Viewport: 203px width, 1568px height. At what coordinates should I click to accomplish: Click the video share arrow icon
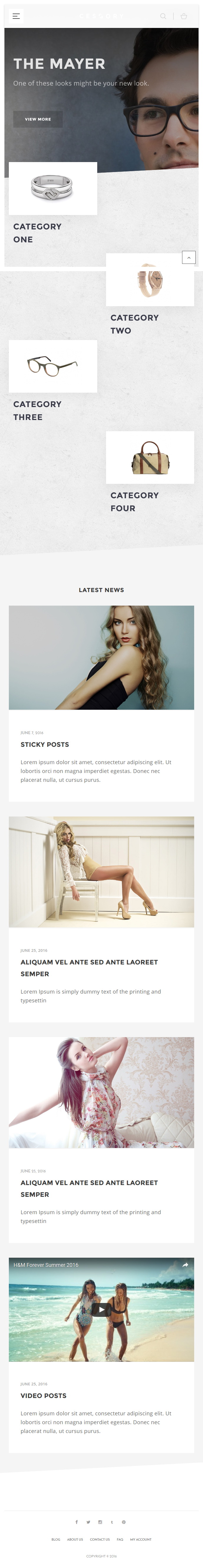point(185,1264)
